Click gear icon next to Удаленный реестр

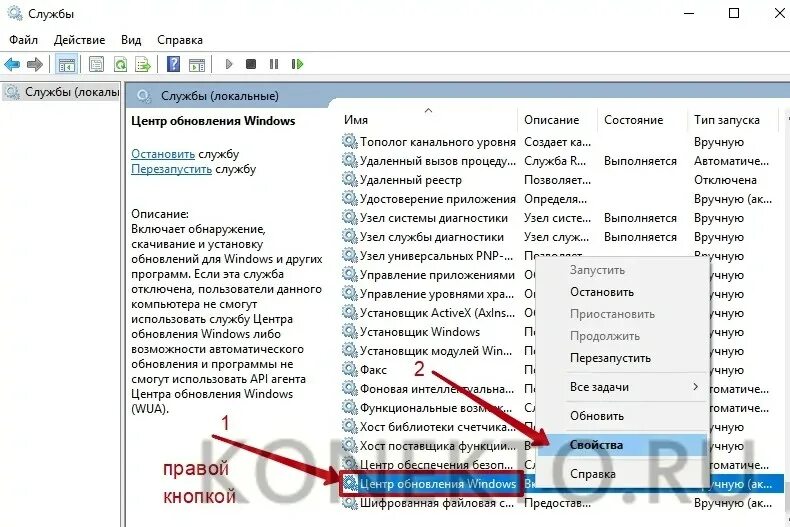[350, 179]
